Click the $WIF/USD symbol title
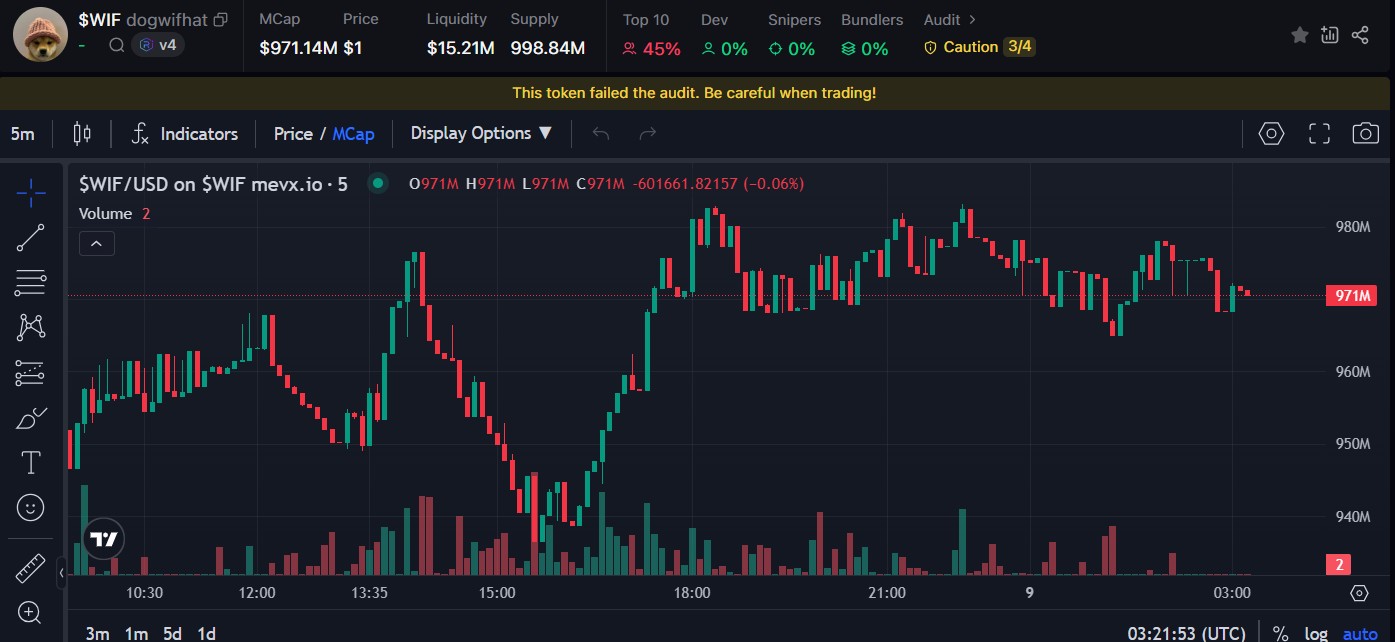The height and width of the screenshot is (642, 1395). pos(213,183)
